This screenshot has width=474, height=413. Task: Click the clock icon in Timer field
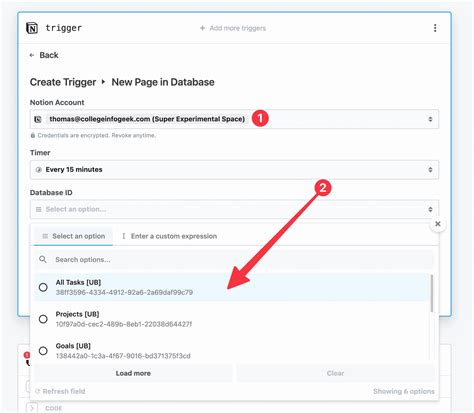coord(39,169)
